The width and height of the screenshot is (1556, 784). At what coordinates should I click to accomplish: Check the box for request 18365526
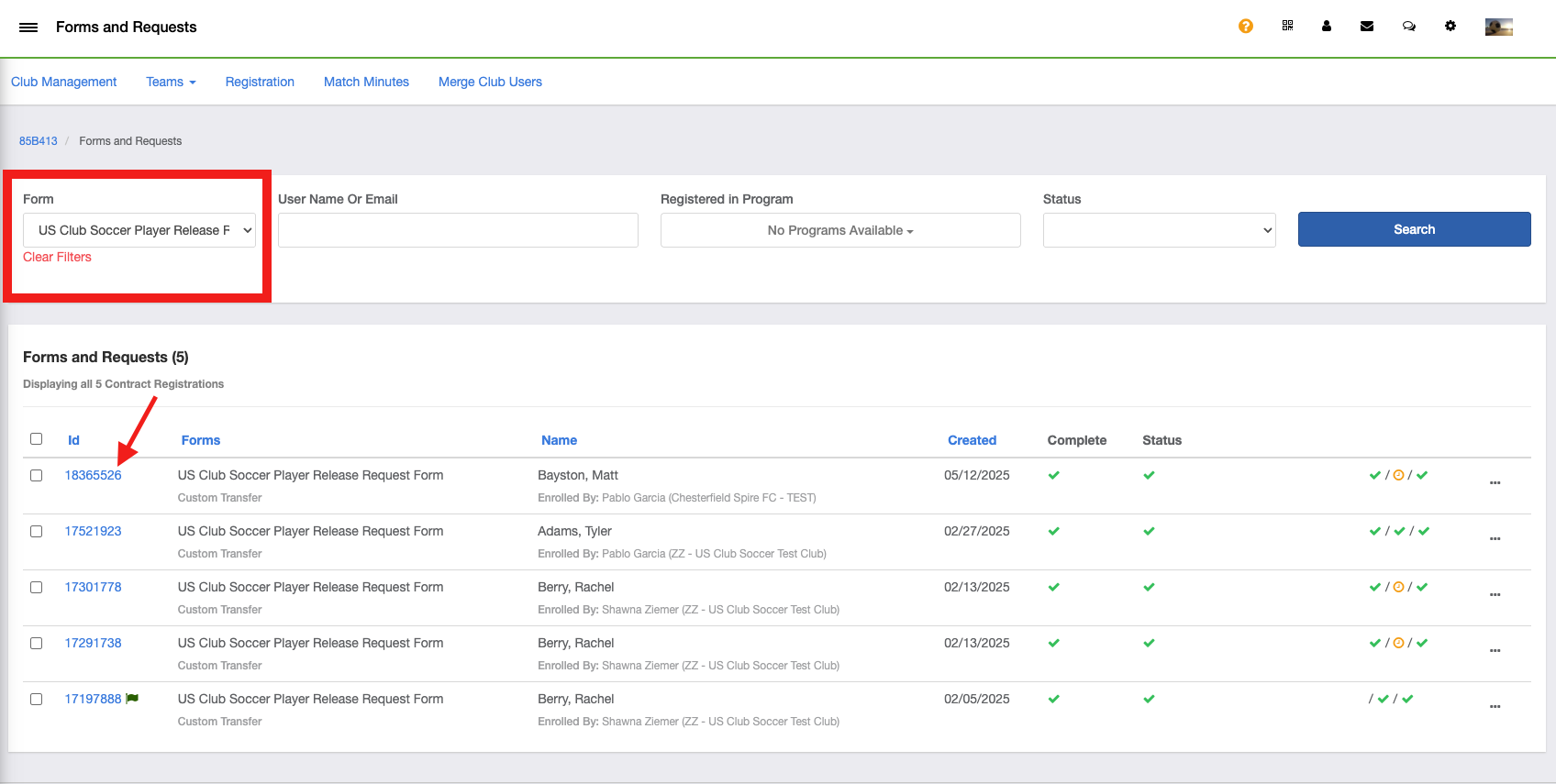point(37,476)
